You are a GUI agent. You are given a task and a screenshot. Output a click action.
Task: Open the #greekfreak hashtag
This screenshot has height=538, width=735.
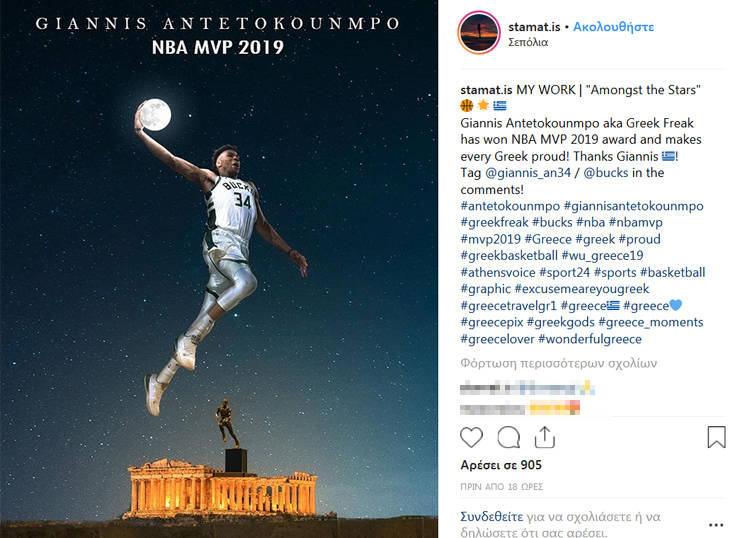[494, 222]
